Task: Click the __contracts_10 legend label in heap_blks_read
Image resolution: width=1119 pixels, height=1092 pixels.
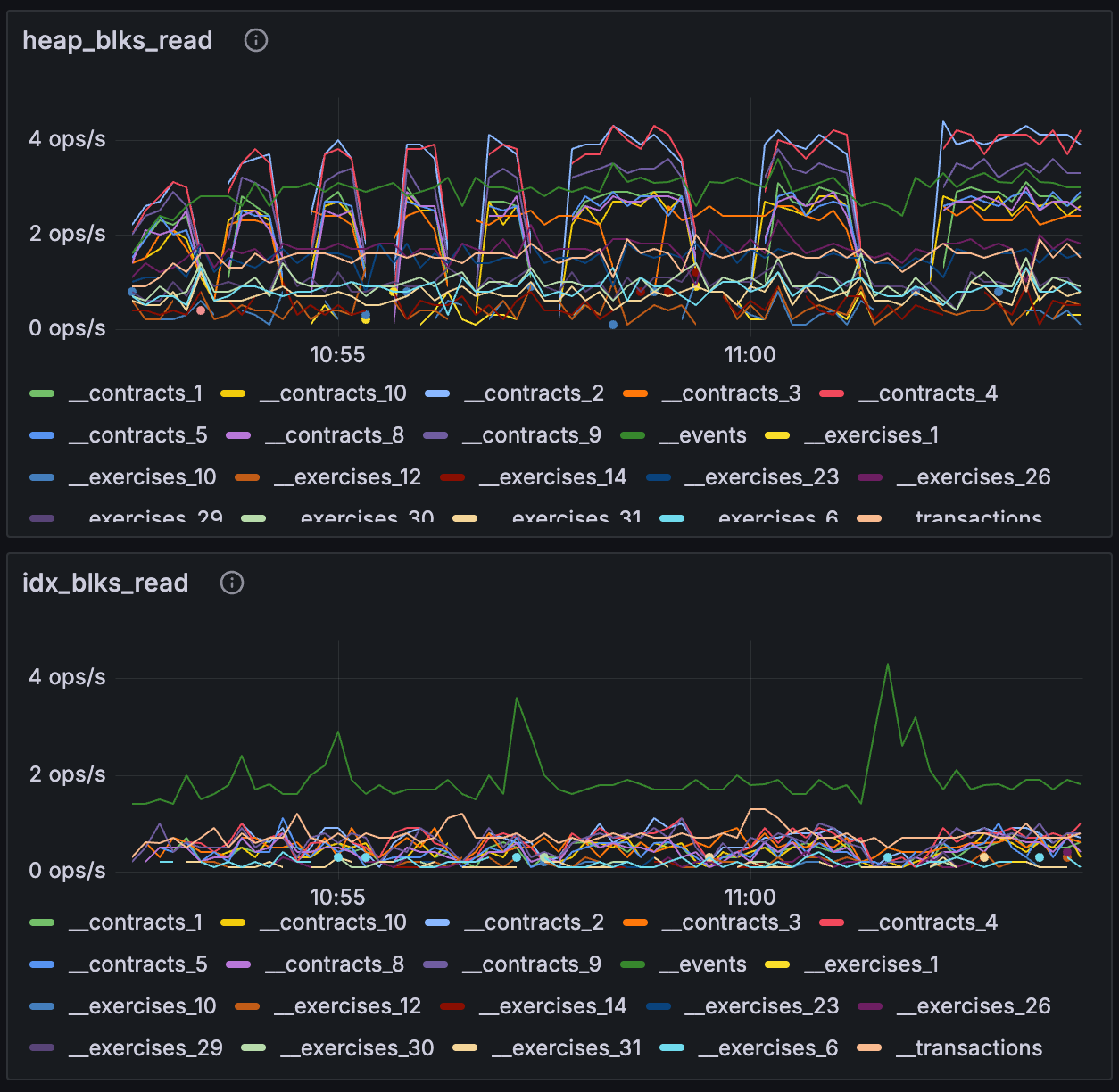Action: (x=333, y=393)
